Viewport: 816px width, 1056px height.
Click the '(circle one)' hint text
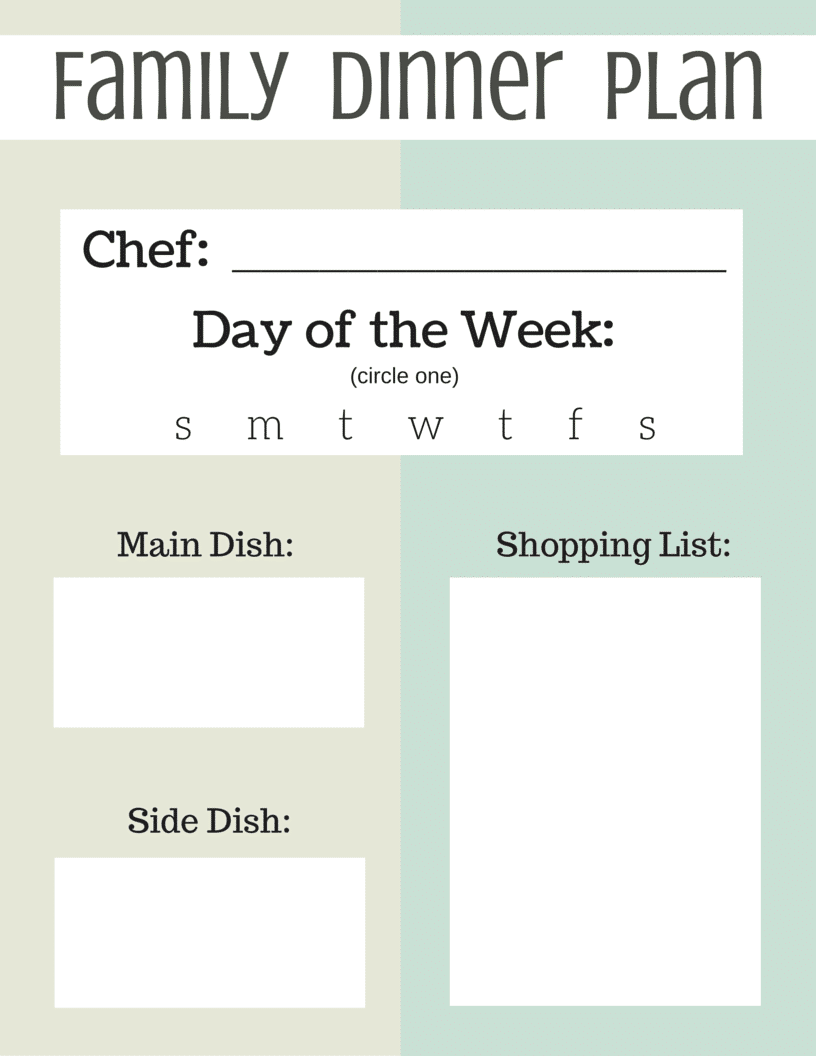click(x=404, y=376)
